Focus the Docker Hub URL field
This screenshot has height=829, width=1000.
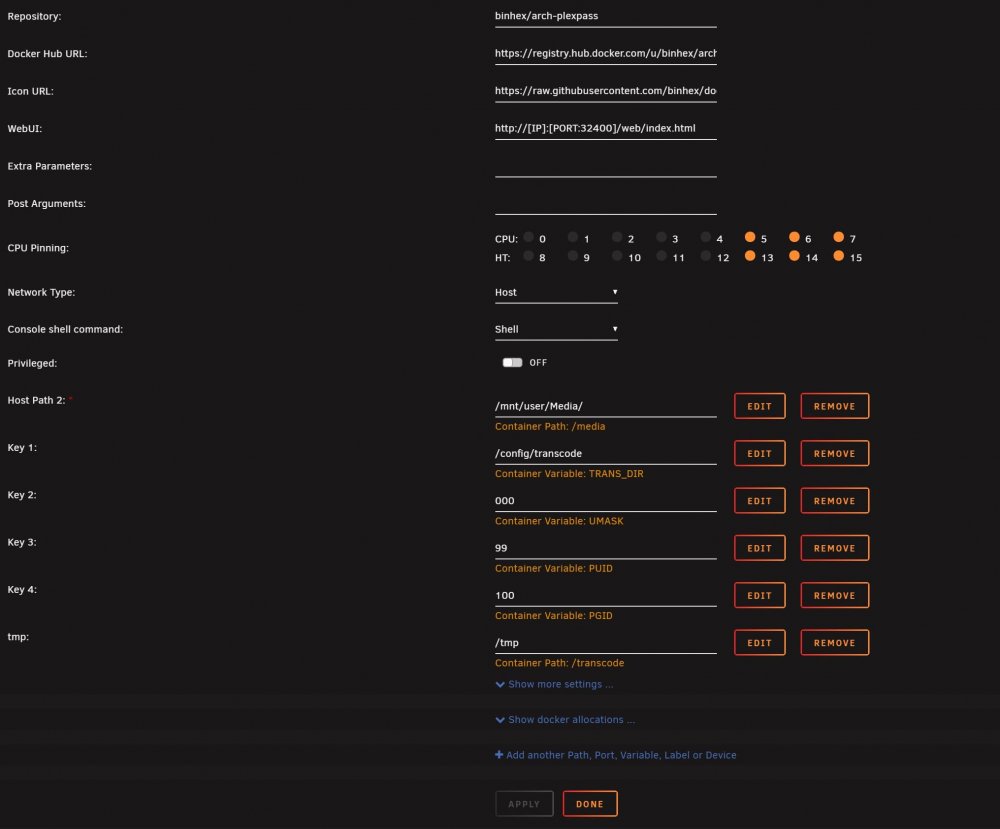click(606, 54)
